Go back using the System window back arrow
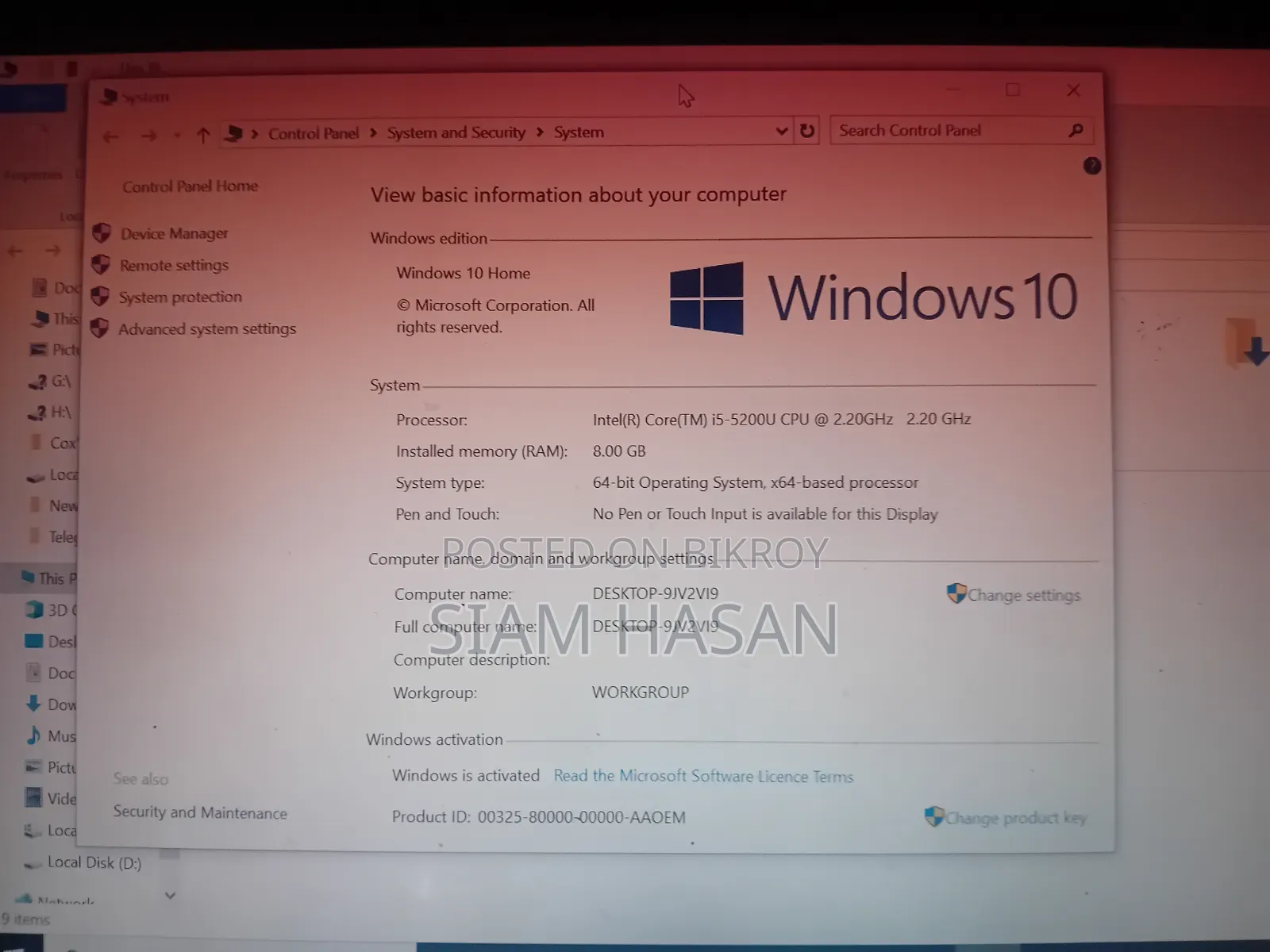The image size is (1270, 952). (110, 136)
